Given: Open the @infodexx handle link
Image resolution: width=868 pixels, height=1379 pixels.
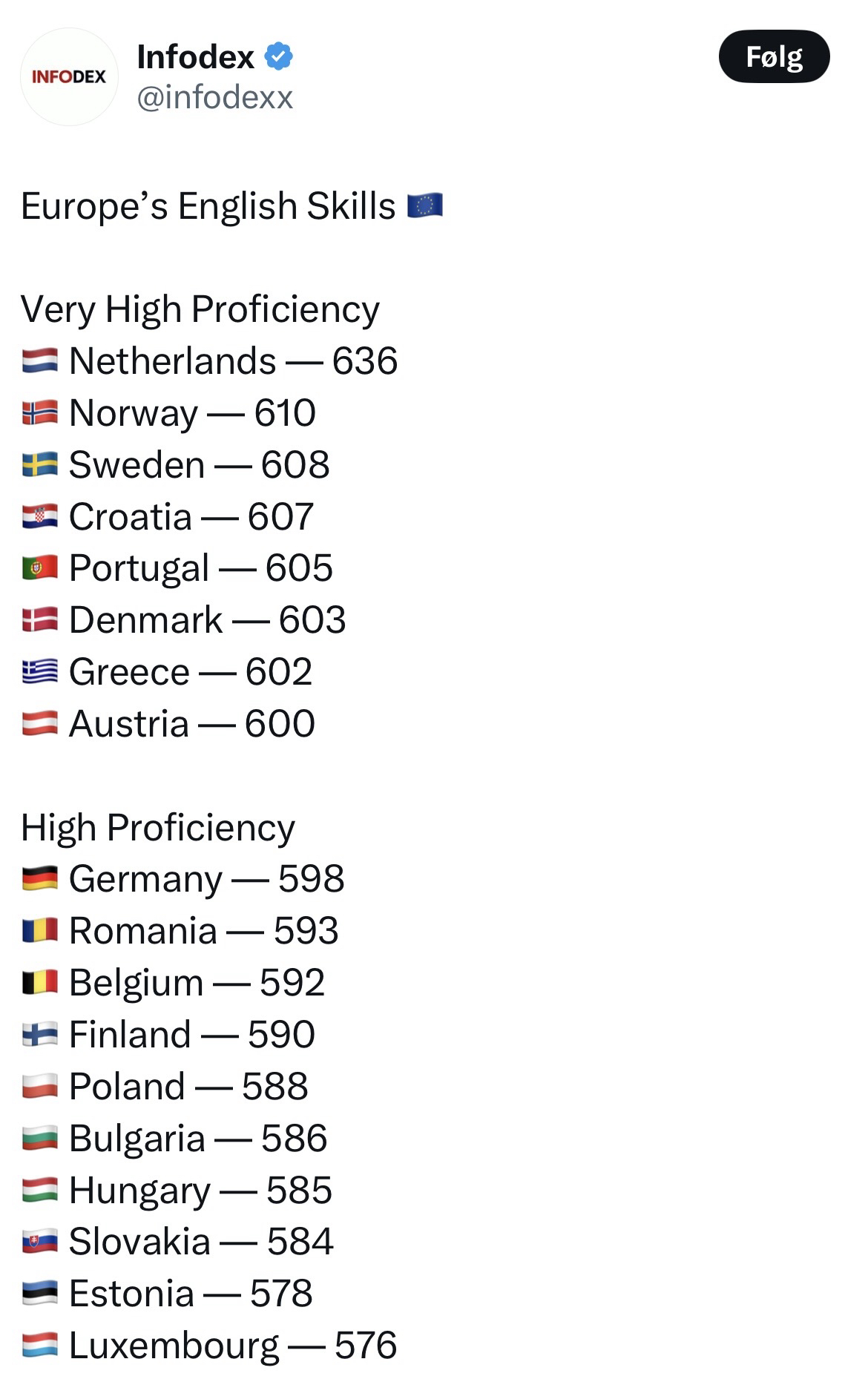Looking at the screenshot, I should (215, 97).
